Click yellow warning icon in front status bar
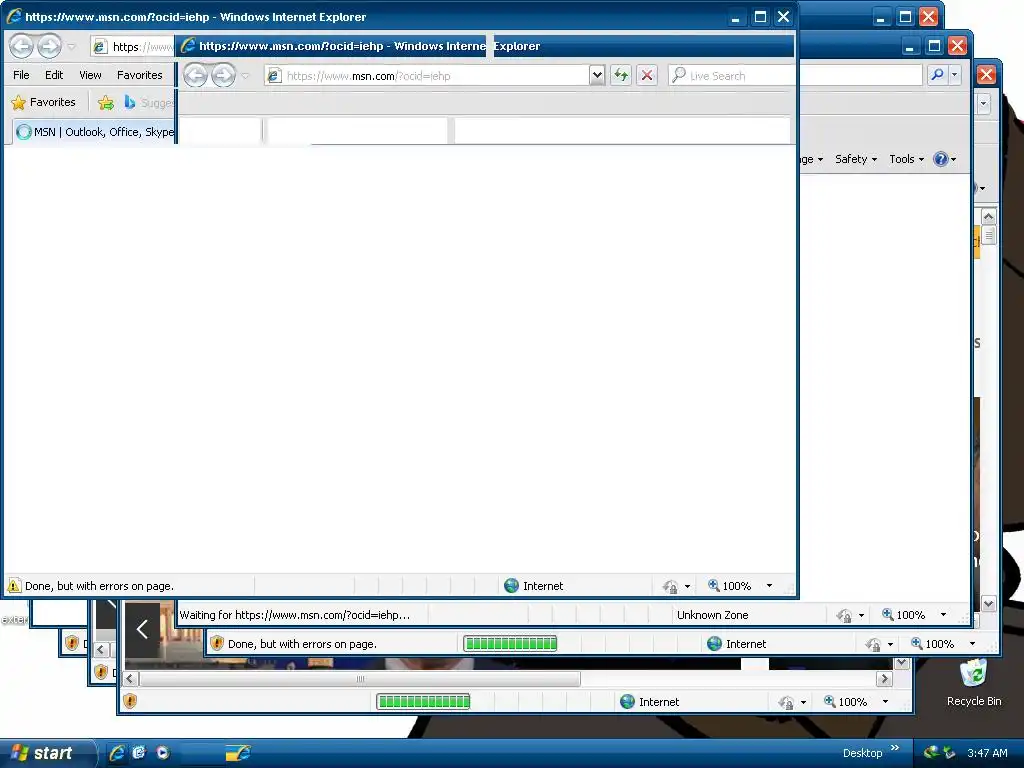Screen dimensions: 1024x768 pyautogui.click(x=14, y=586)
